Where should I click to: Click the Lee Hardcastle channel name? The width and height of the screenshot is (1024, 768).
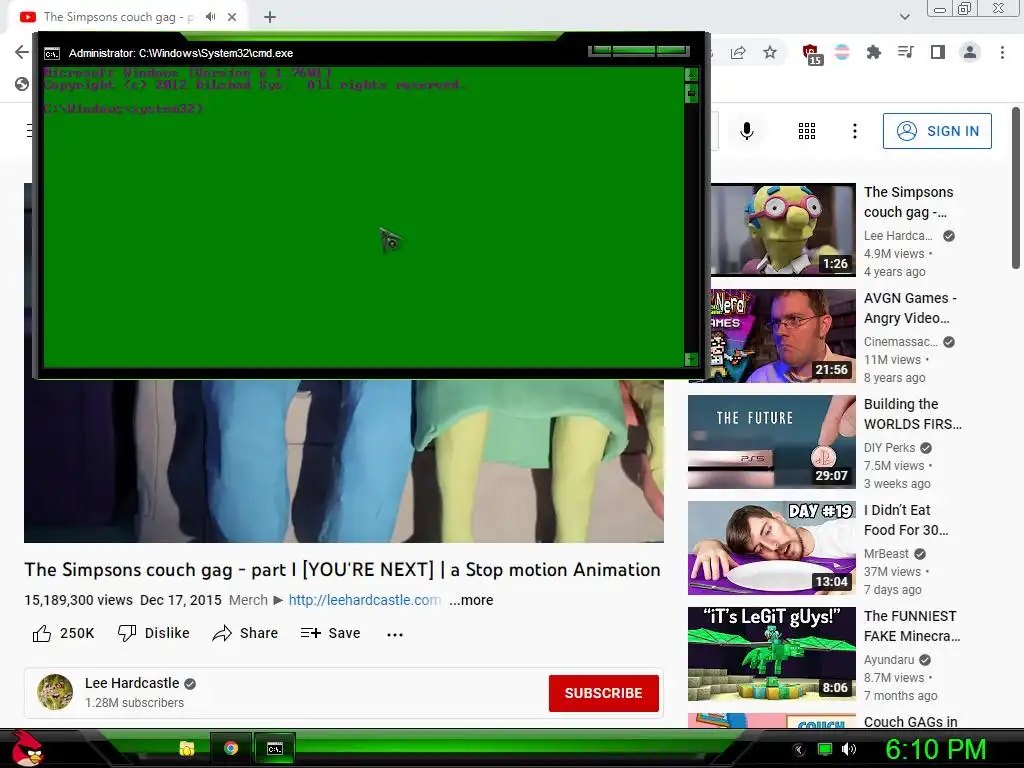click(x=132, y=683)
